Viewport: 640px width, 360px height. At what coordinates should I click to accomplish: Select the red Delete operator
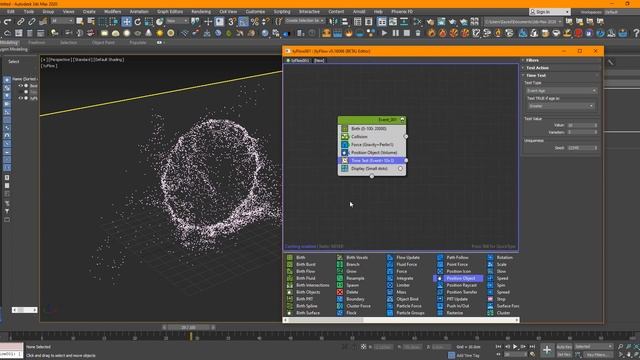click(x=340, y=292)
